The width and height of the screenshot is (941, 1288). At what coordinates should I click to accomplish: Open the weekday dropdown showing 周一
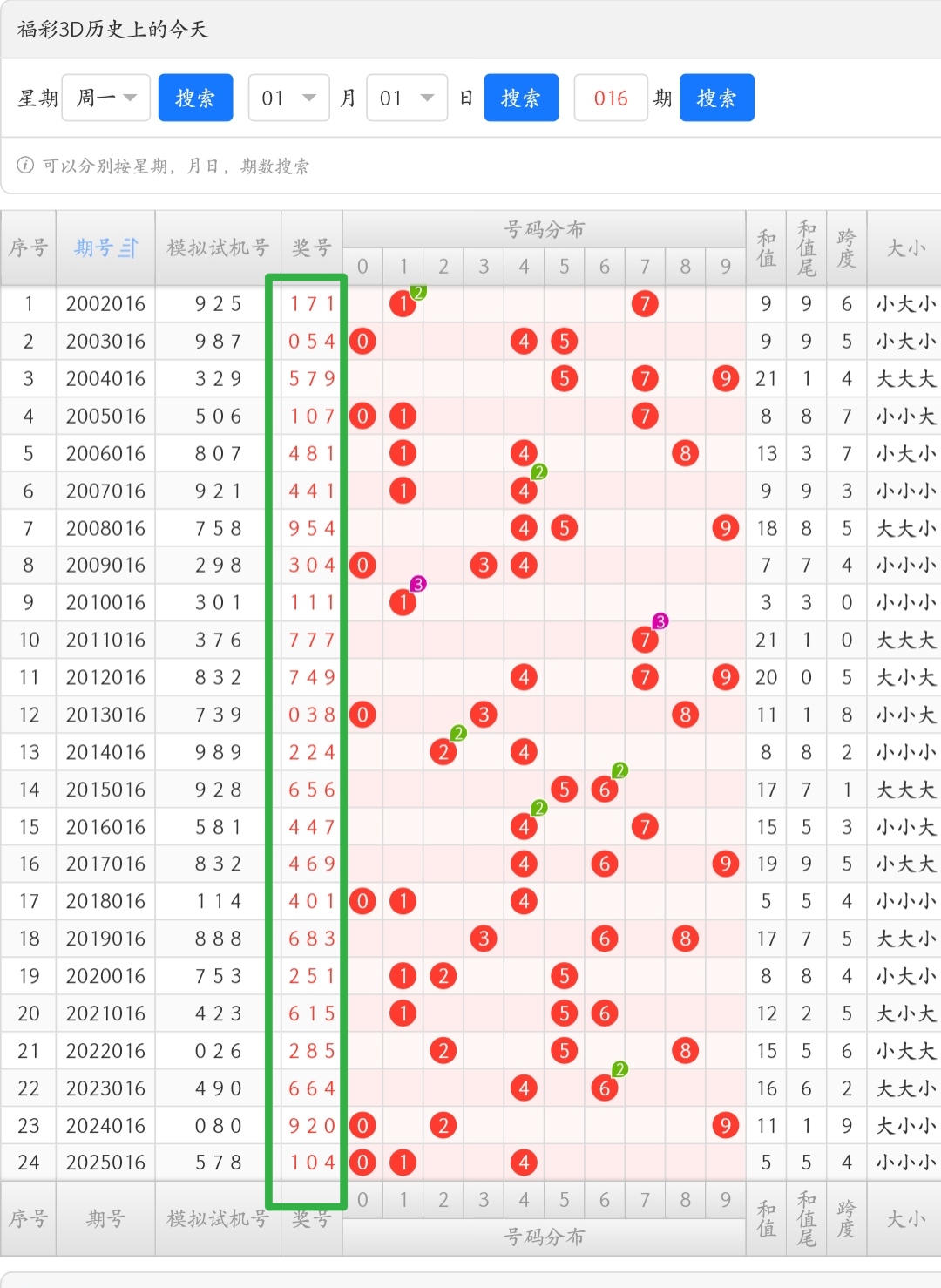[x=106, y=98]
